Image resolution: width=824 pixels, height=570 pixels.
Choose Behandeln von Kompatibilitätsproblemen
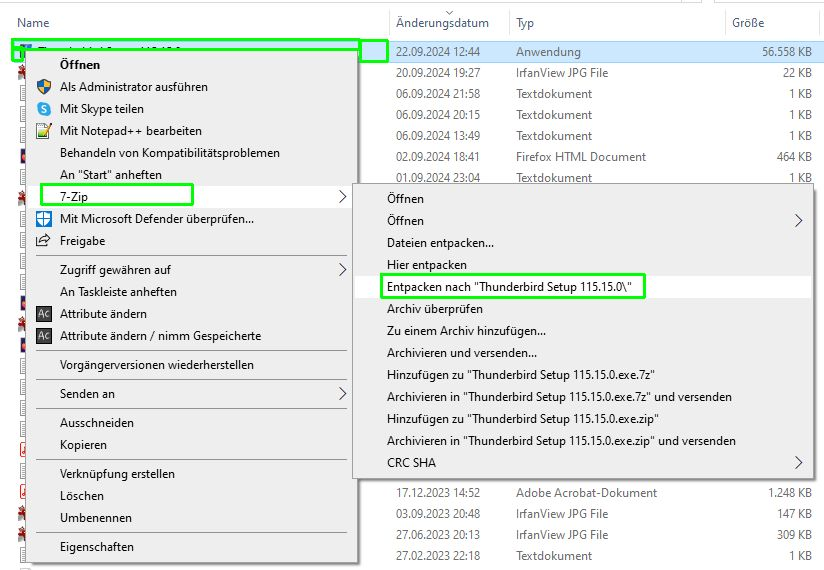170,153
